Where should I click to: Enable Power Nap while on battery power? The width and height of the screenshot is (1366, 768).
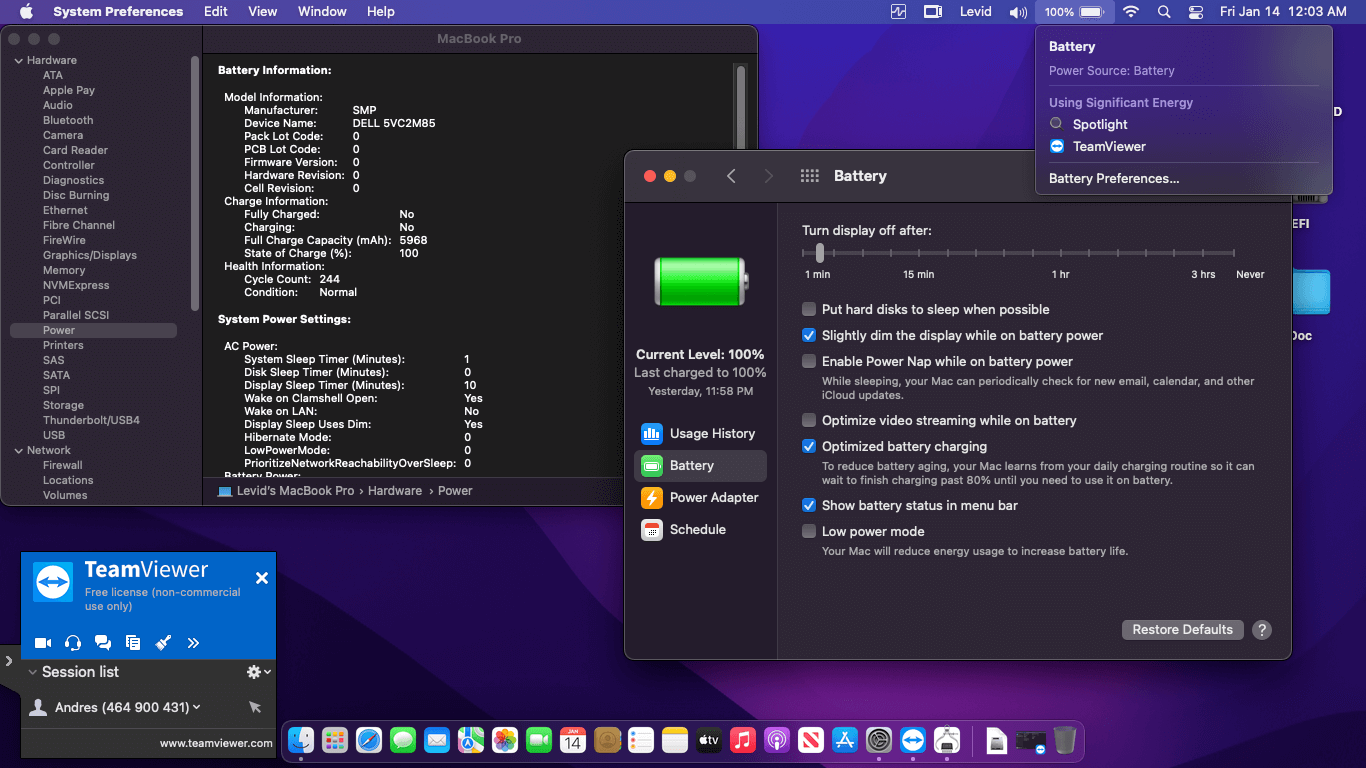tap(809, 362)
